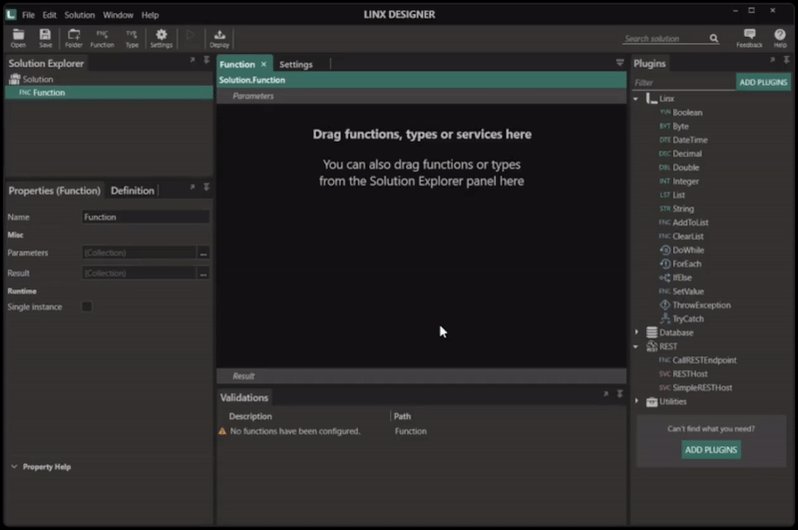Viewport: 798px width, 530px height.
Task: Select Function in Solution Explorer
Action: point(109,93)
